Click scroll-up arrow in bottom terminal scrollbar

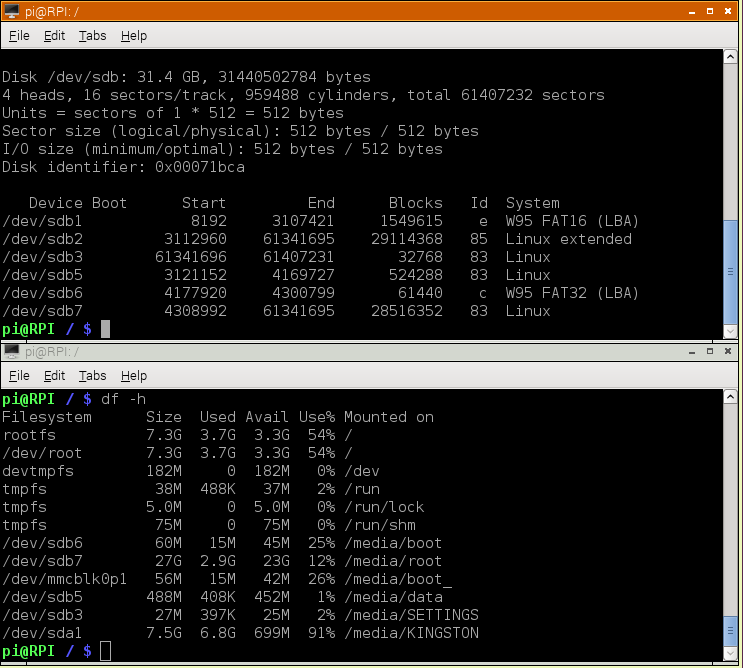(x=732, y=398)
